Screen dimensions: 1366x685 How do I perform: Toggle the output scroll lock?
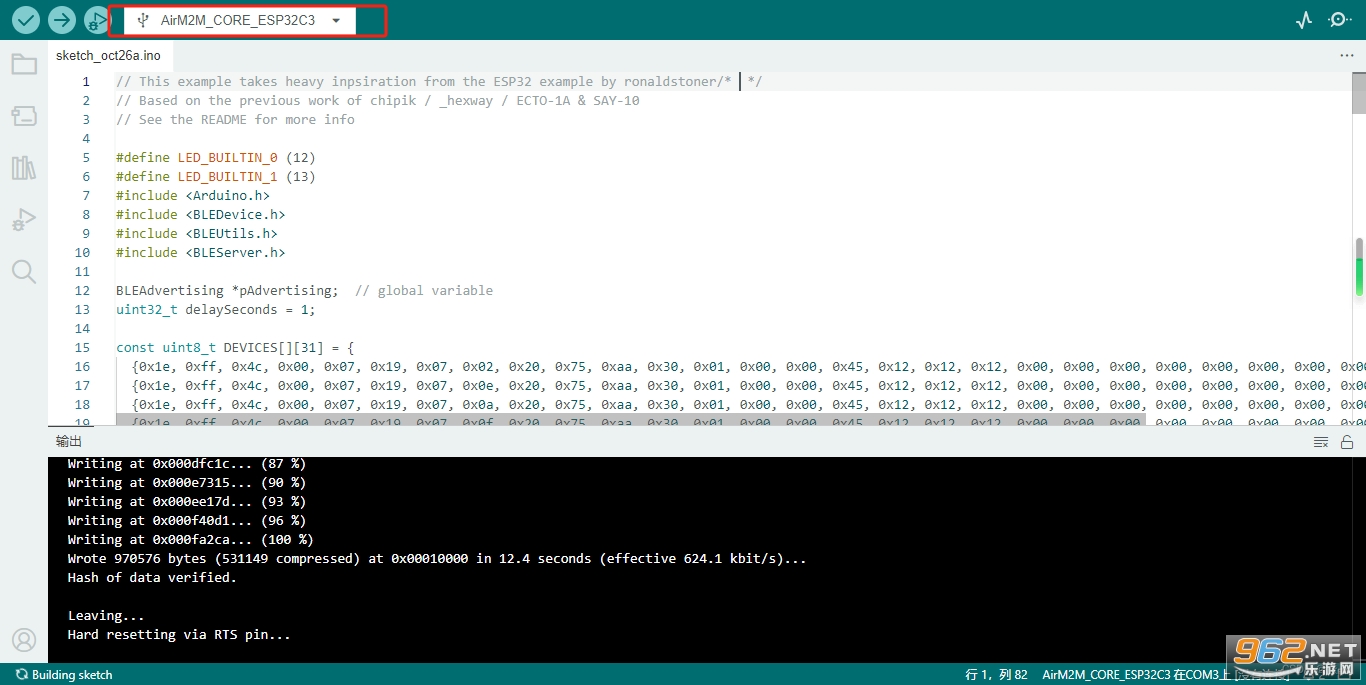[1347, 442]
